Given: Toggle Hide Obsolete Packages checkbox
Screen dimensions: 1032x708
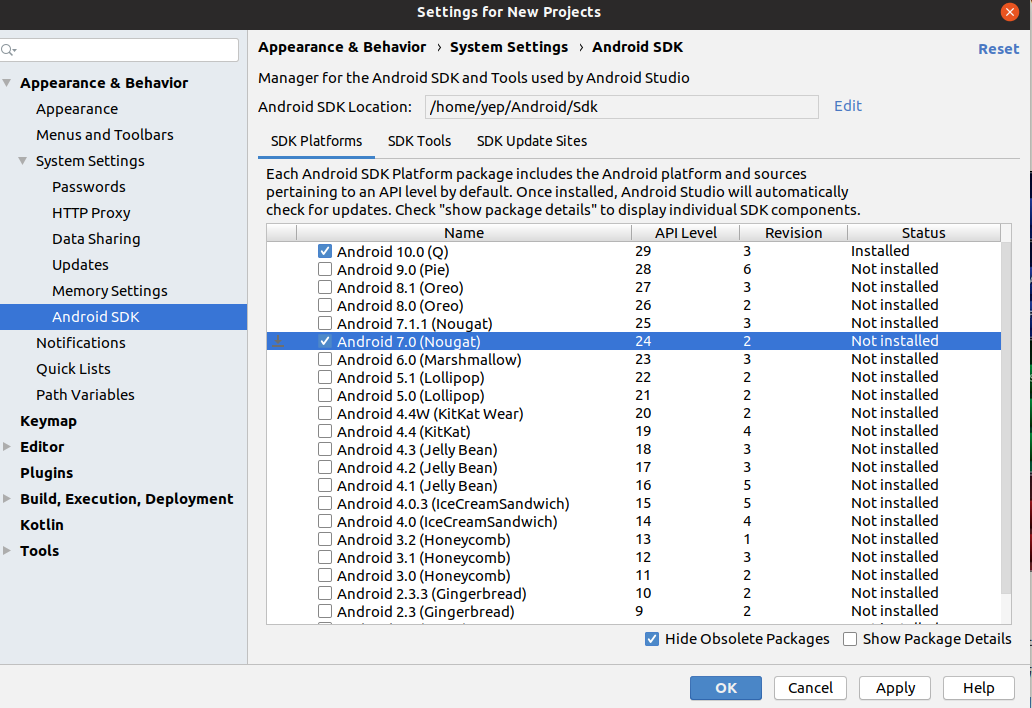Looking at the screenshot, I should click(x=652, y=639).
